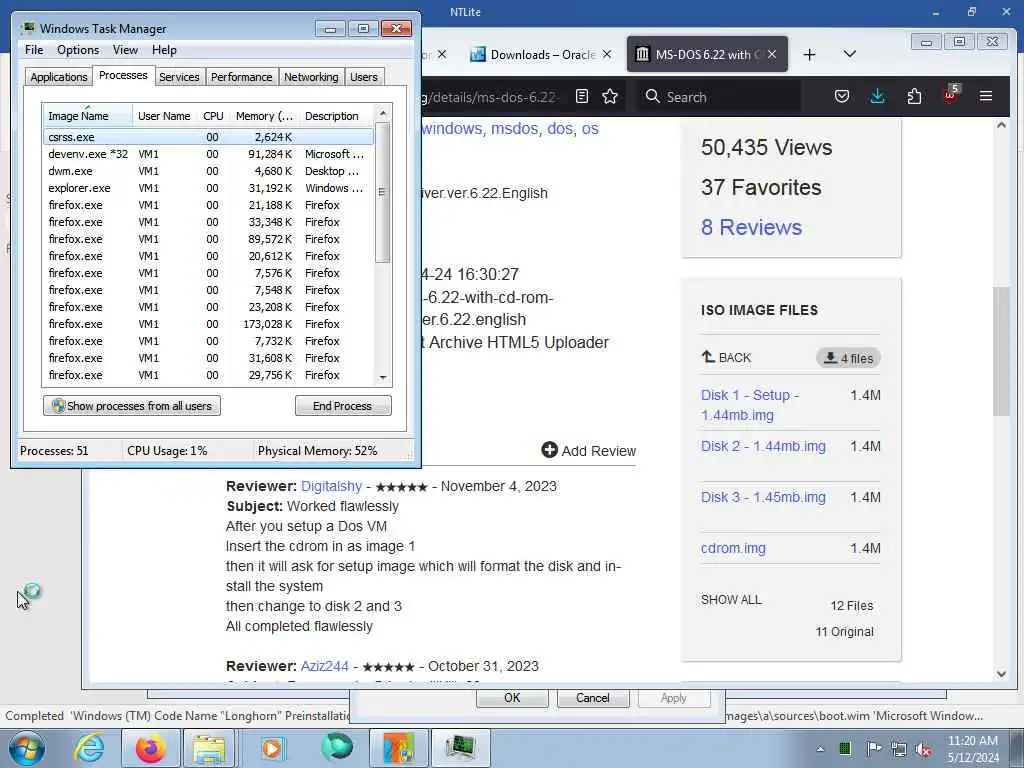Open network tray icon
Screen dimensions: 1024x768
click(x=899, y=749)
